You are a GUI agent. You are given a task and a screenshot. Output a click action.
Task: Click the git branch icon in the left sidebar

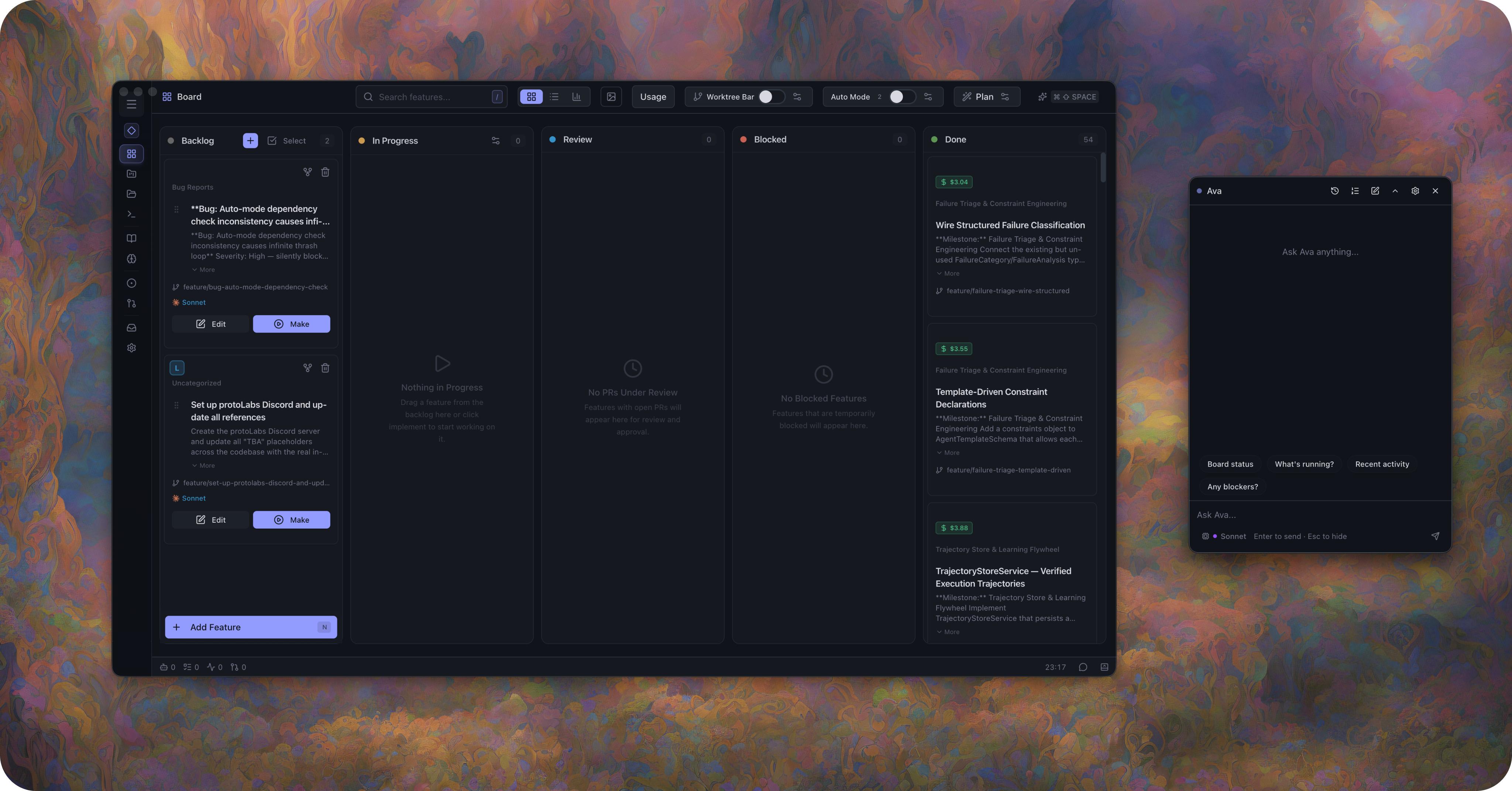[x=131, y=303]
